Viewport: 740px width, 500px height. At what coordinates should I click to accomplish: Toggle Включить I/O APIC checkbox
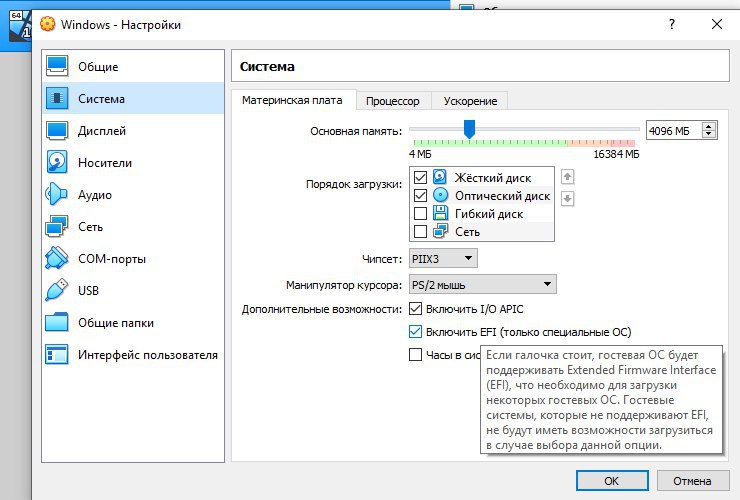415,309
